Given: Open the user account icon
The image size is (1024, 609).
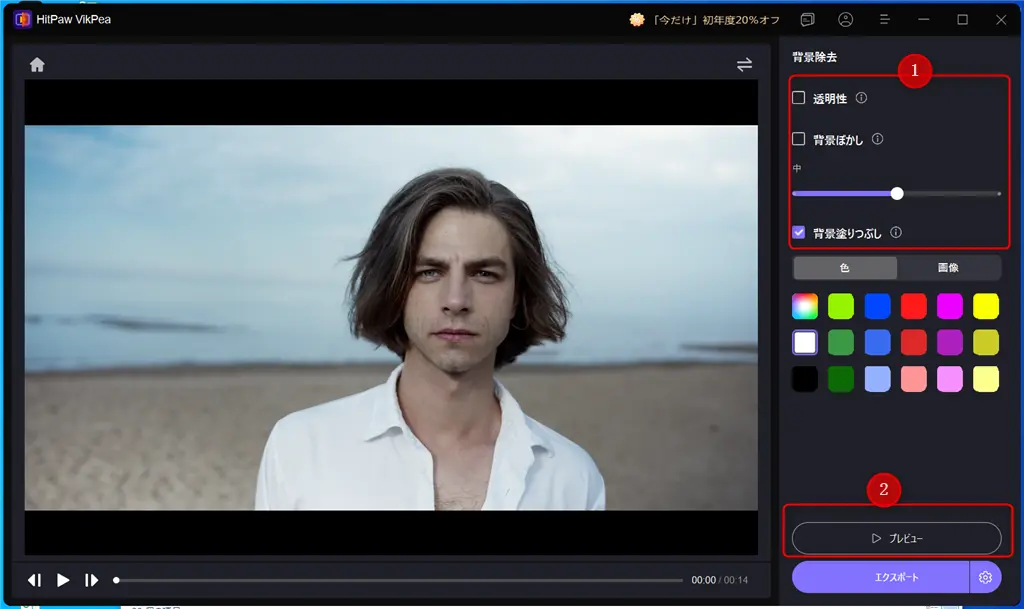Looking at the screenshot, I should 846,20.
